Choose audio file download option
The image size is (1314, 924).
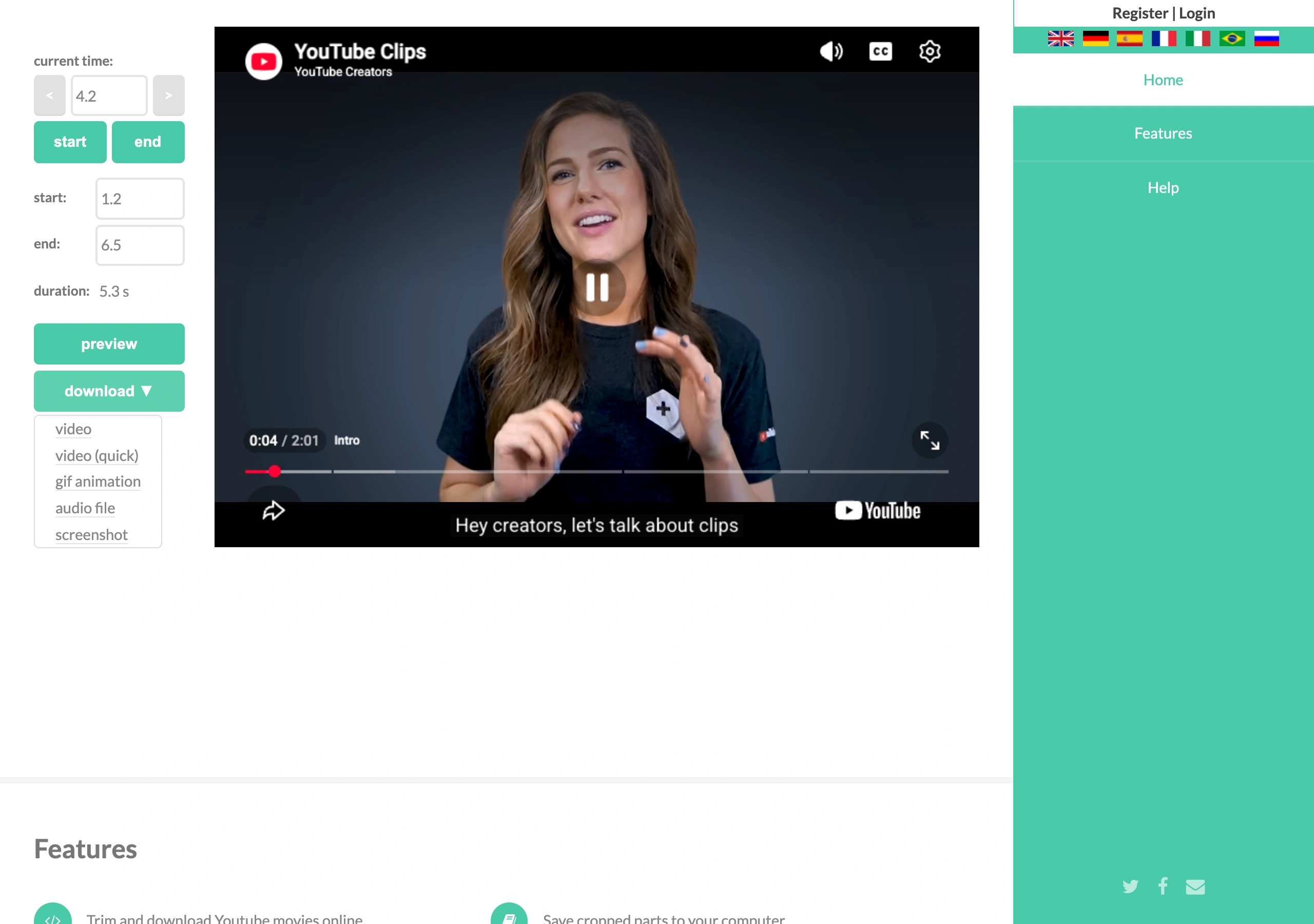(85, 508)
